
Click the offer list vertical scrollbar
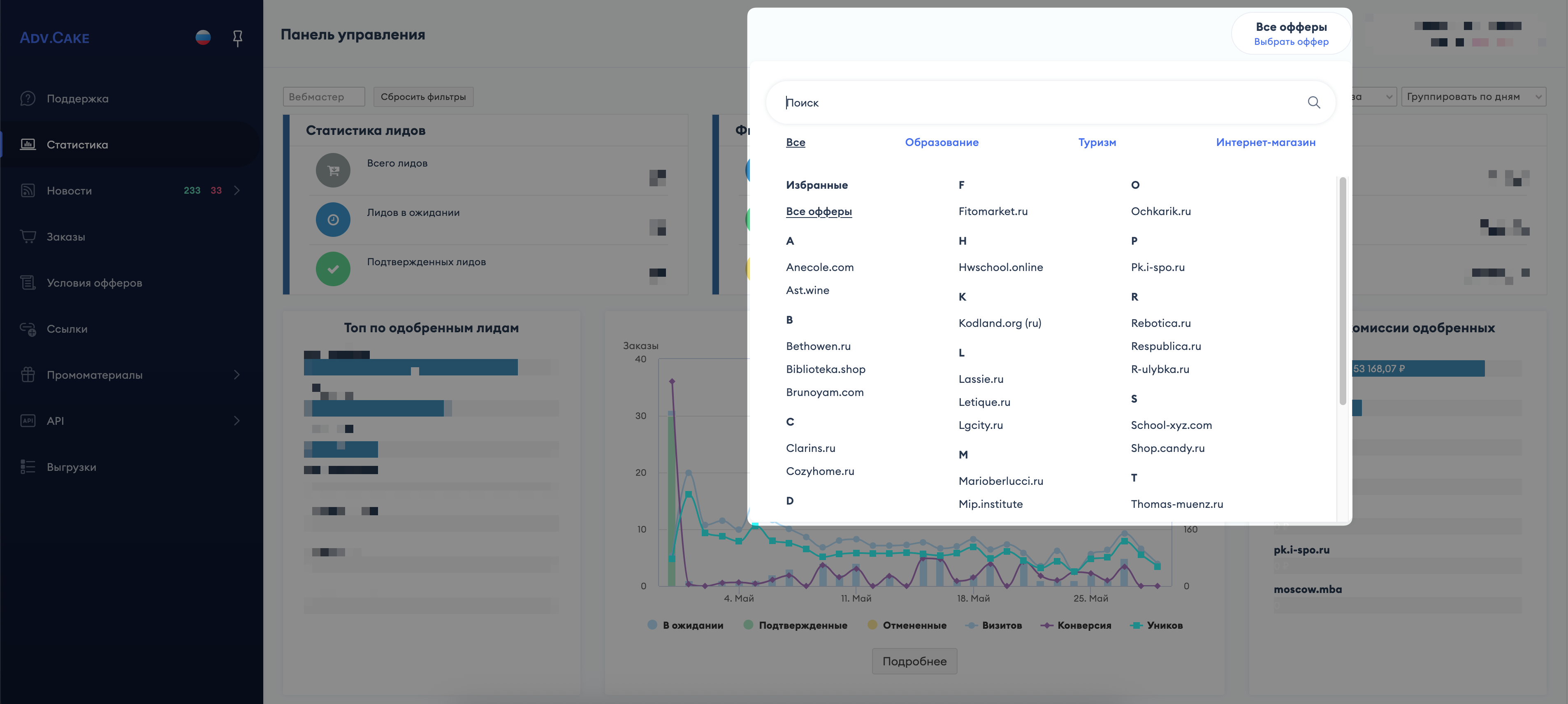tap(1342, 291)
